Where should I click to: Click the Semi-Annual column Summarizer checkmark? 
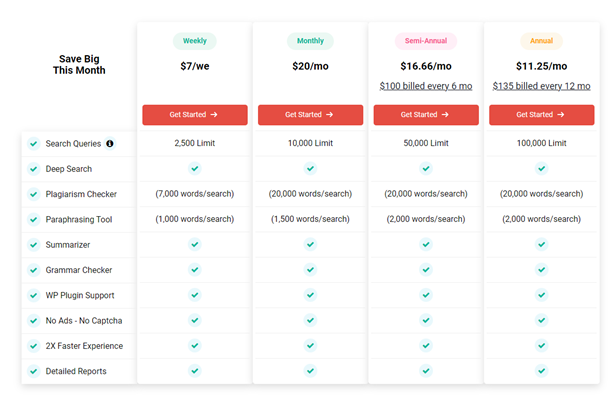tap(426, 244)
